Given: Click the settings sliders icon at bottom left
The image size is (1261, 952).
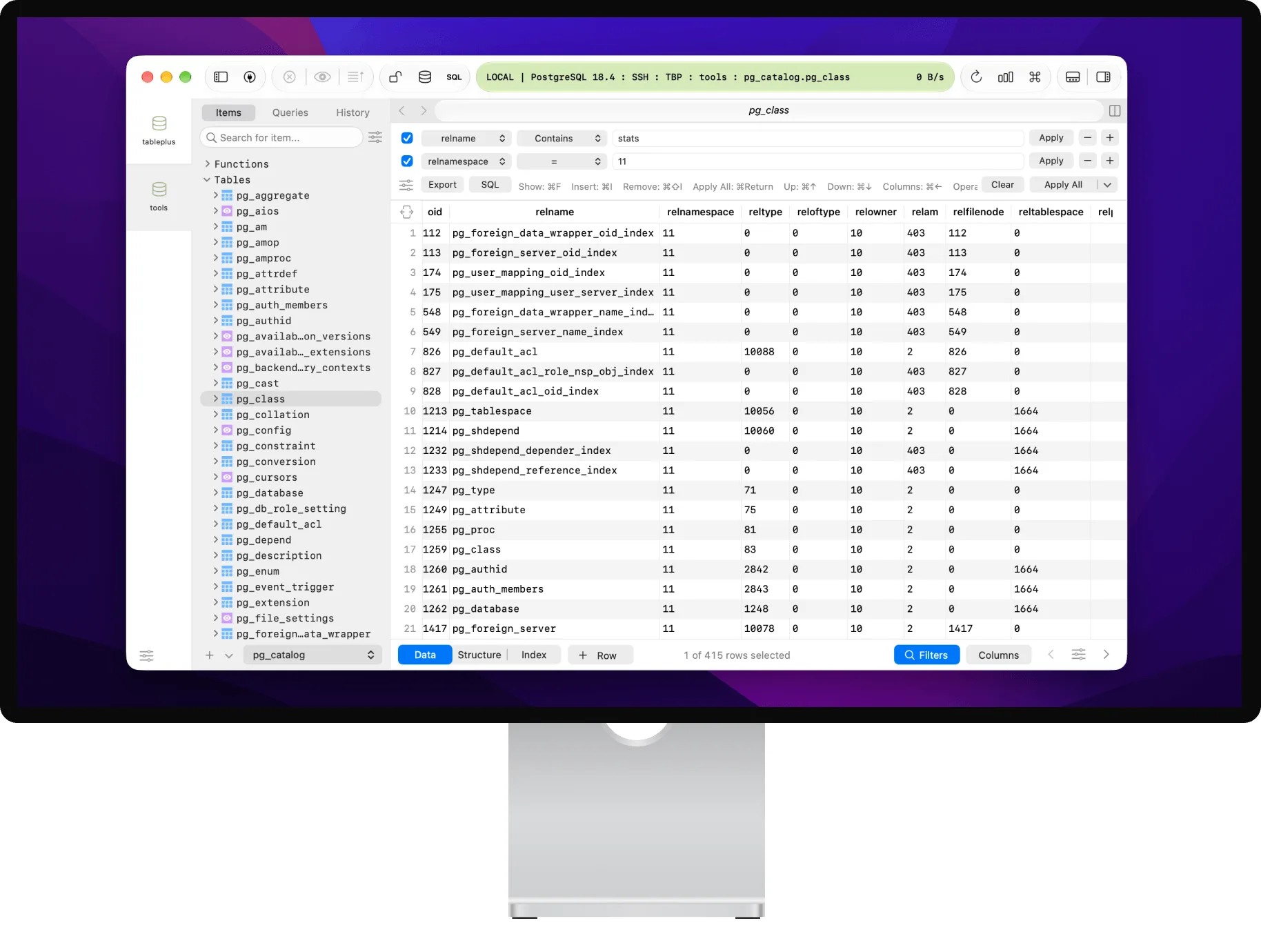Looking at the screenshot, I should pos(147,655).
